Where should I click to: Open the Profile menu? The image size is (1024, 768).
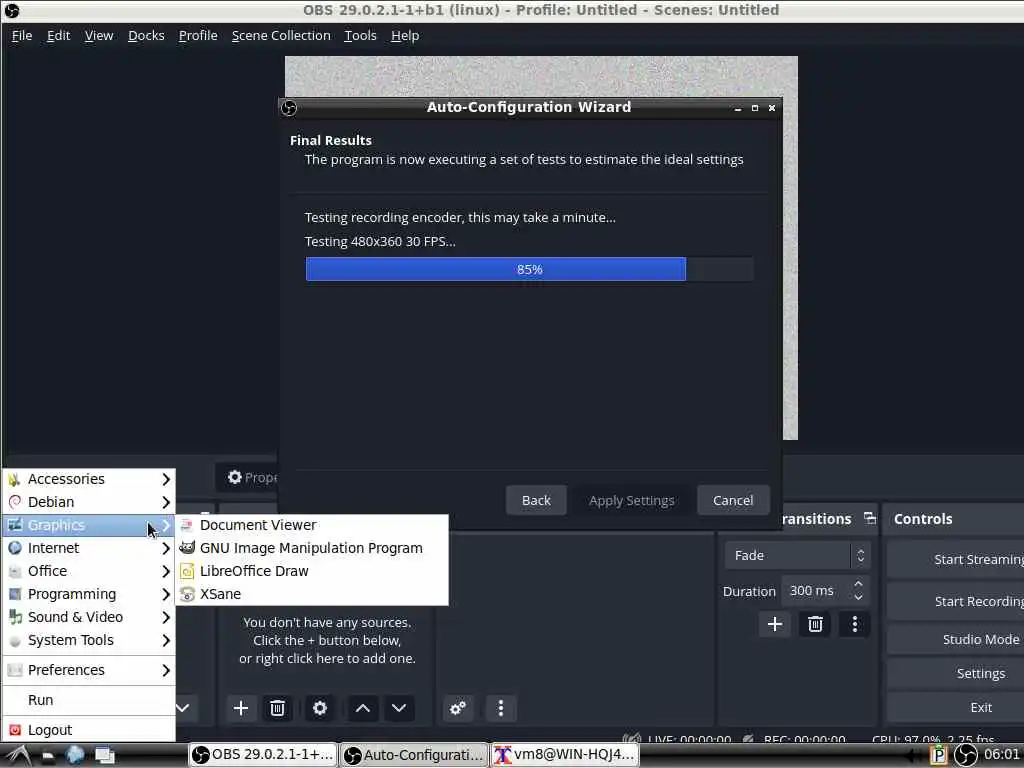(198, 36)
